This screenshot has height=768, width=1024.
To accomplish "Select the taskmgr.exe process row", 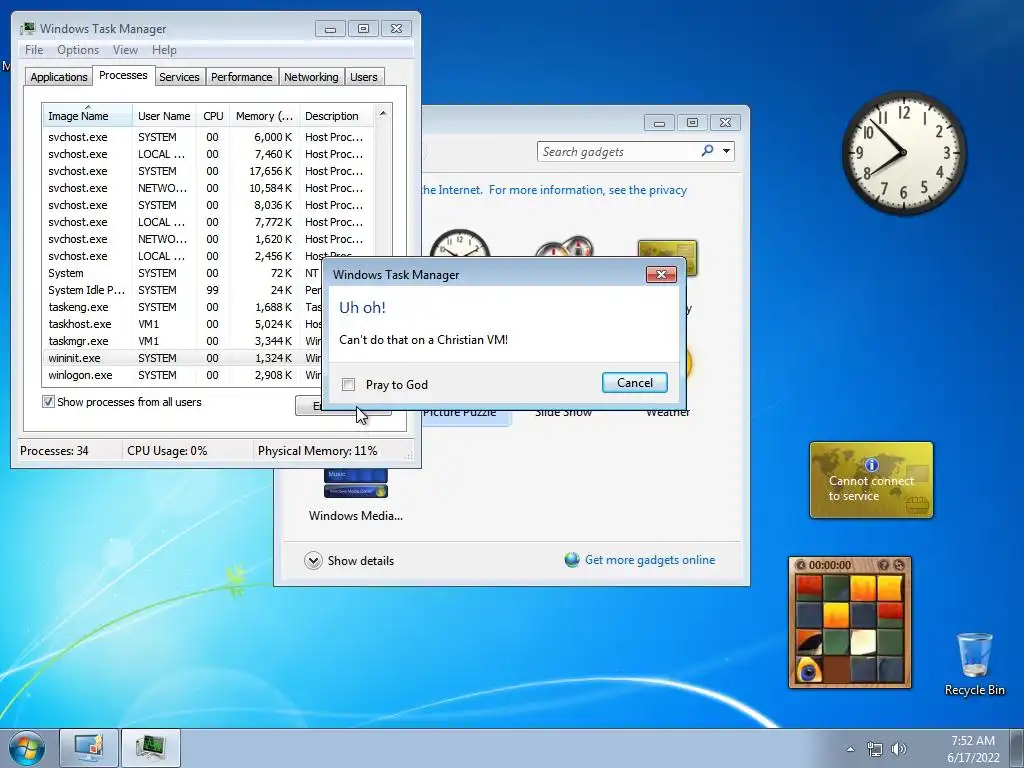I will tap(183, 341).
